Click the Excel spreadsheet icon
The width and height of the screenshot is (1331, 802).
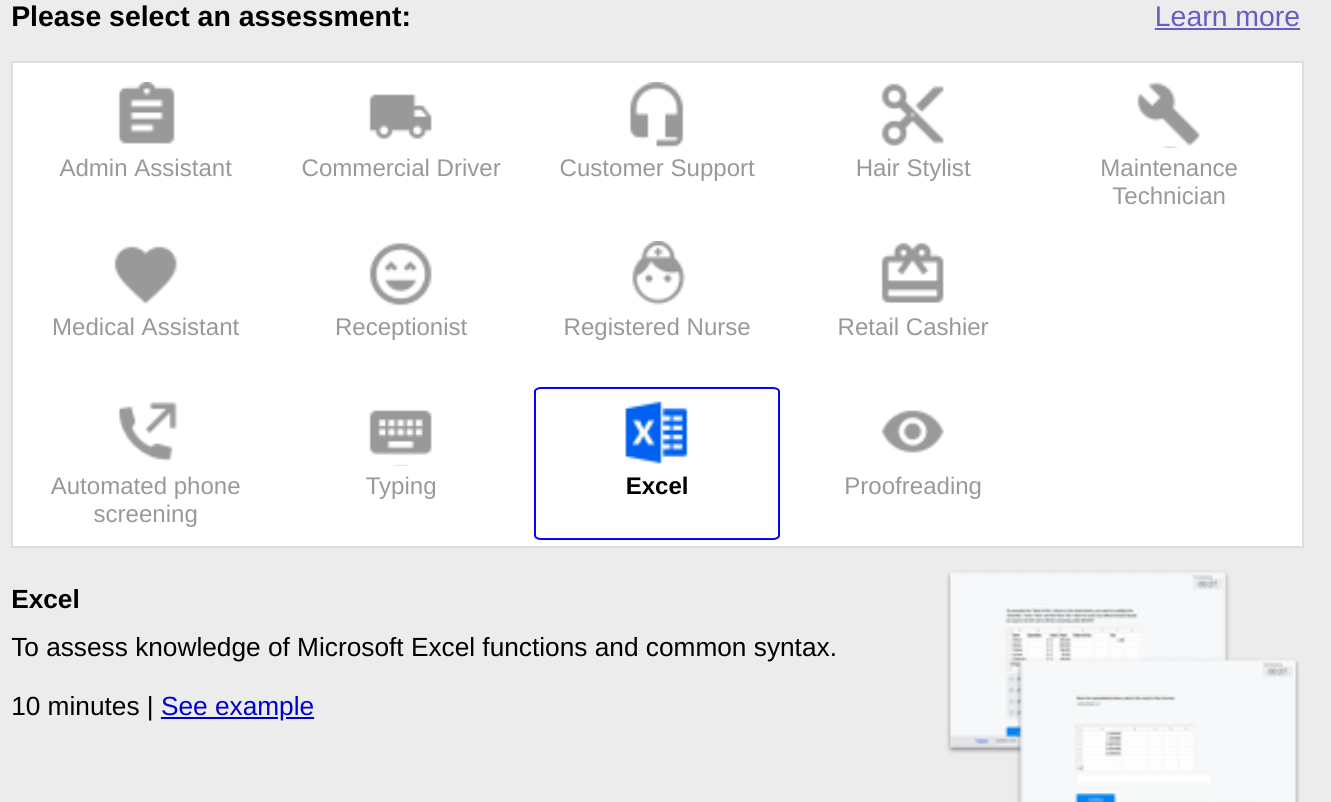(657, 431)
